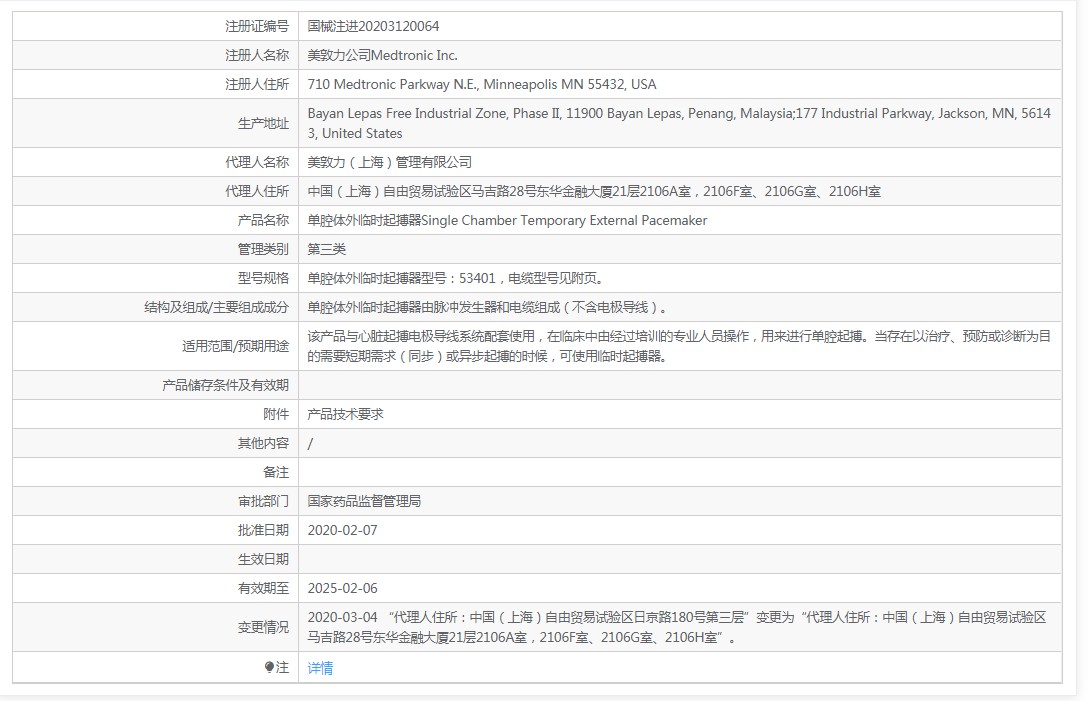Click the 型号规格 row label
Viewport: 1090px width, 701px height.
click(x=263, y=278)
